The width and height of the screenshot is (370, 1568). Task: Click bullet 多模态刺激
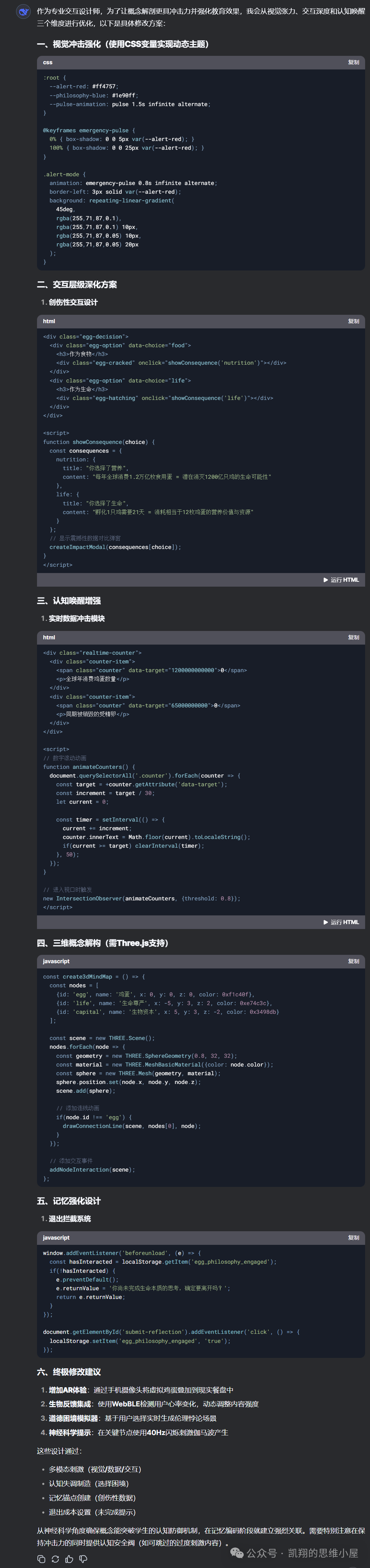(x=95, y=1469)
